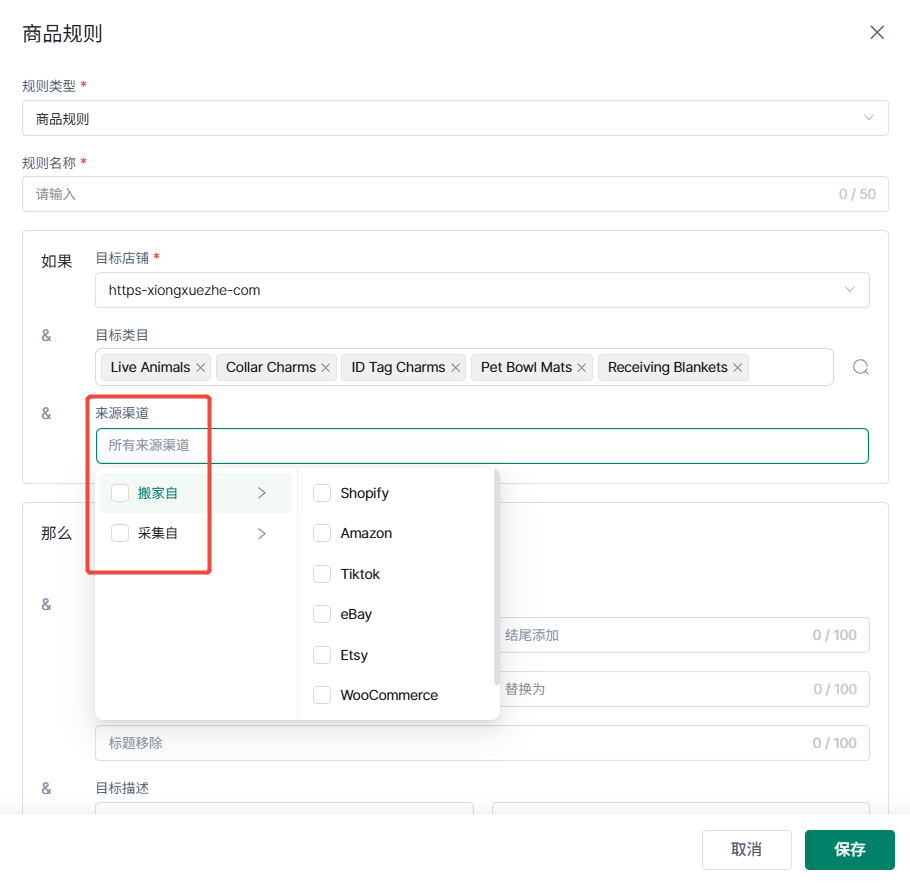Viewport: 910px width, 885px height.
Task: Select the 搬家自 menu entry
Action: [x=196, y=493]
